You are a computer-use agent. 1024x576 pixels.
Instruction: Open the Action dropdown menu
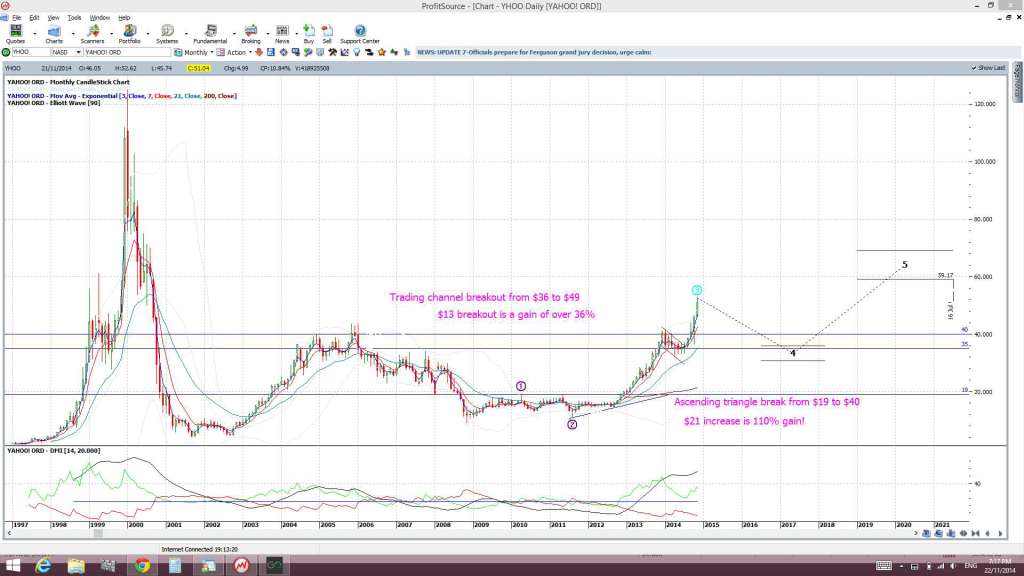[x=236, y=52]
